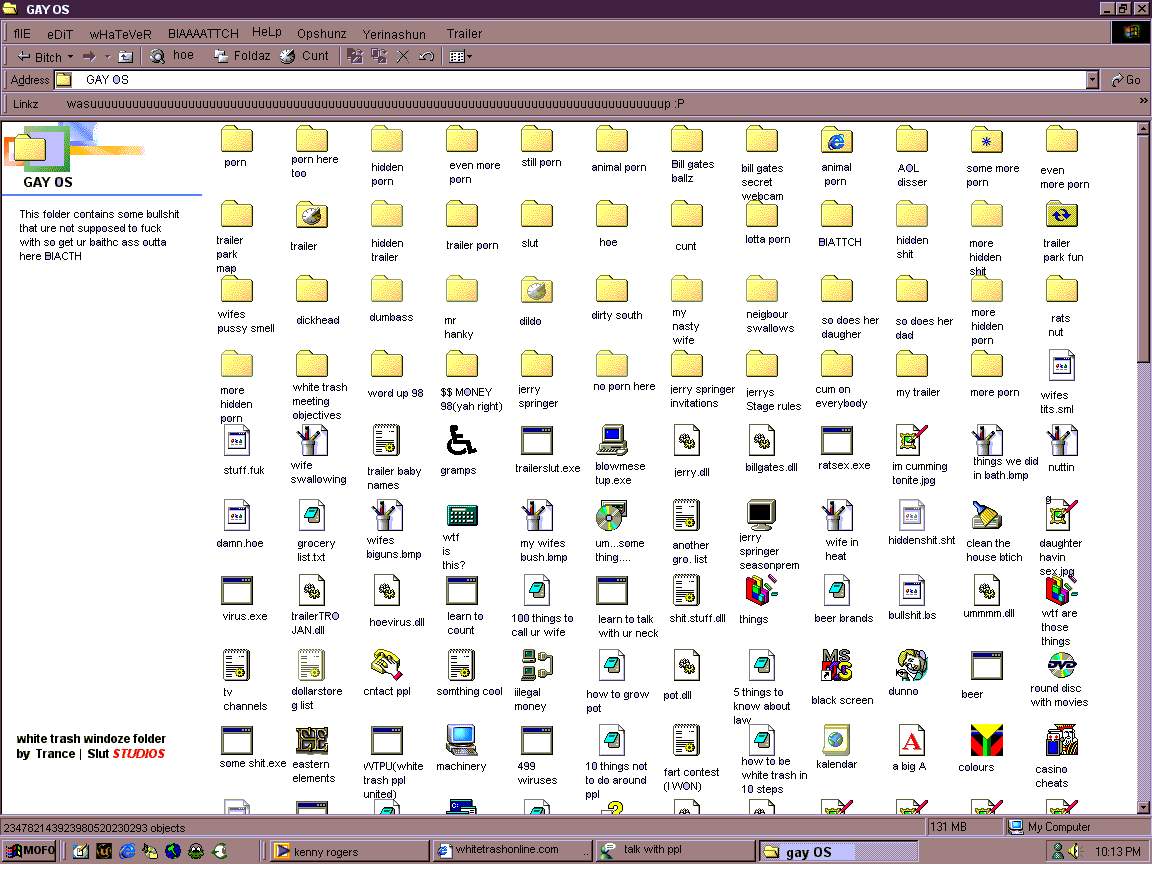
Task: Open the 'animal porn' Internet Explorer folder icon
Action: (836, 140)
